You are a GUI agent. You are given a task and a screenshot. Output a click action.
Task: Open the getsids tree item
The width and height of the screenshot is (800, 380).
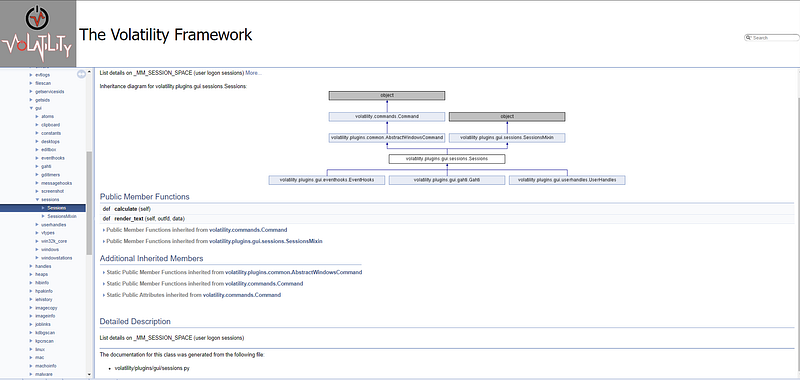click(x=43, y=100)
